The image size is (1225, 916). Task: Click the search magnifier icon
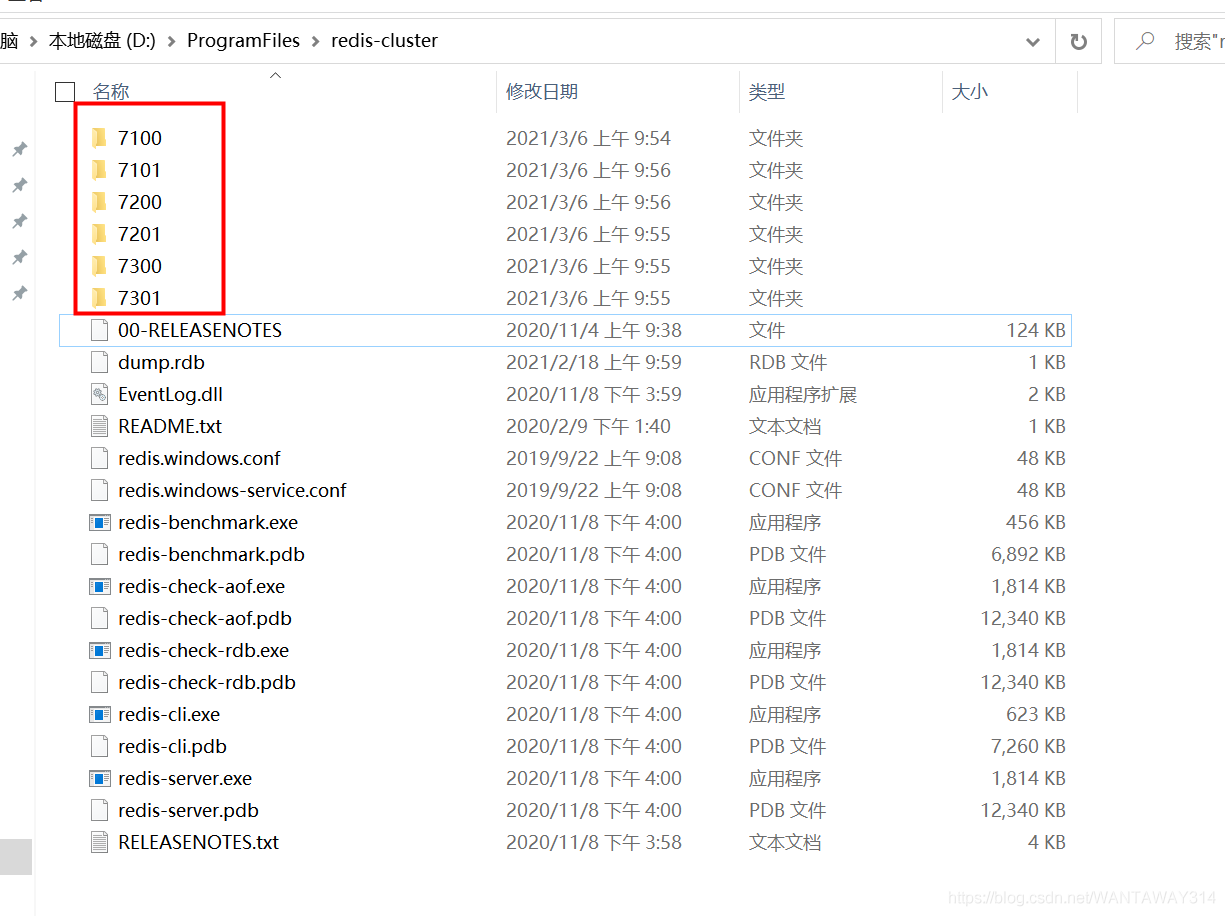[x=1146, y=41]
